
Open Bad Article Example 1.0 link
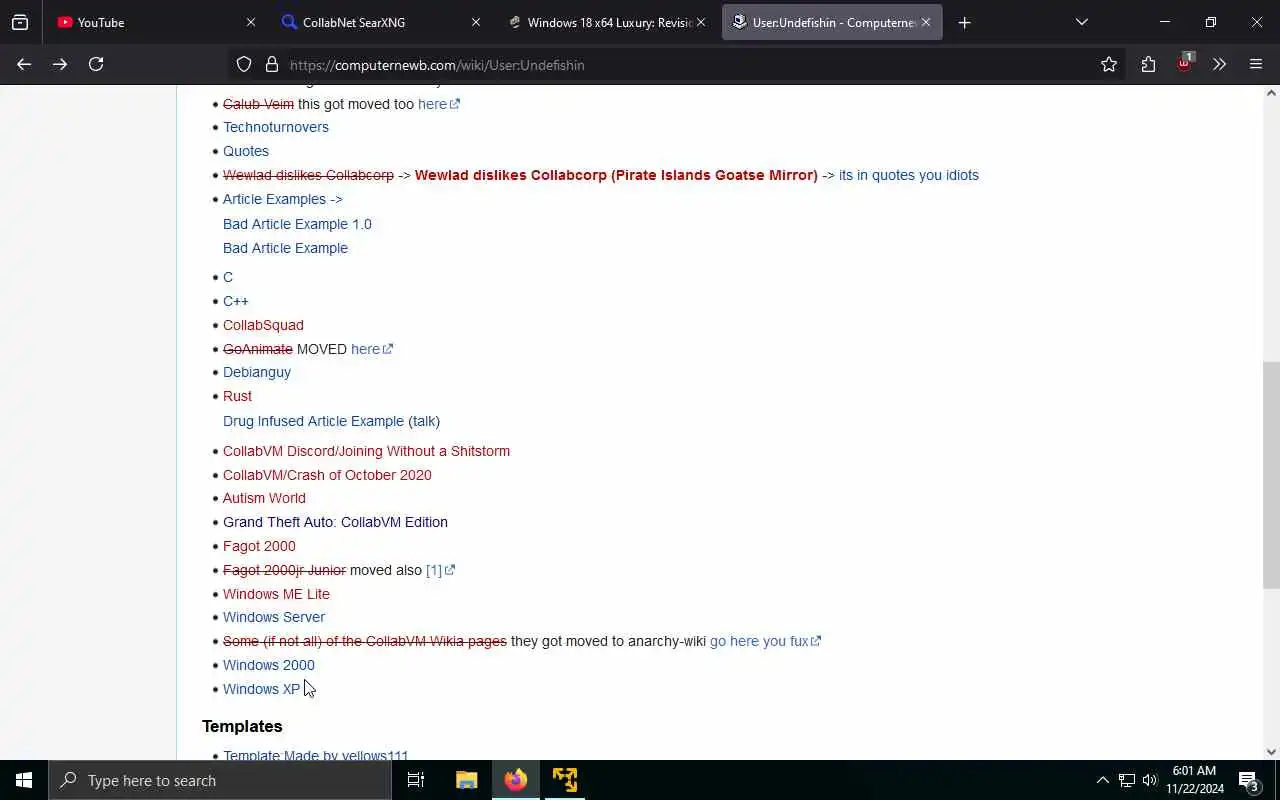tap(297, 224)
